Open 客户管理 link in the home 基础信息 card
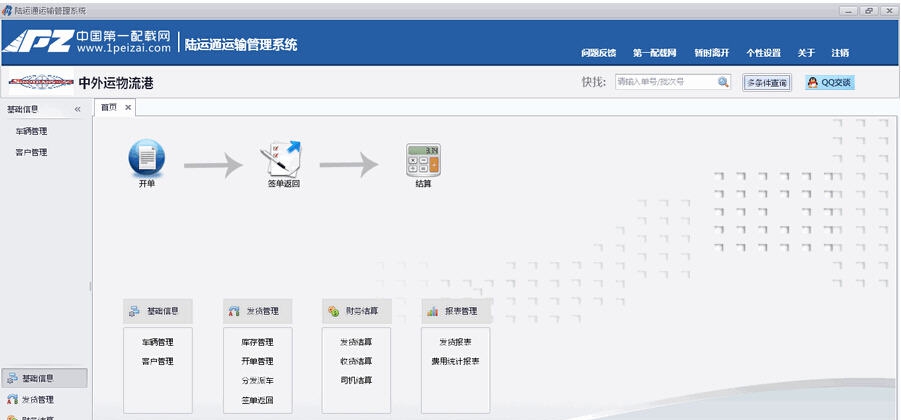 click(x=157, y=361)
